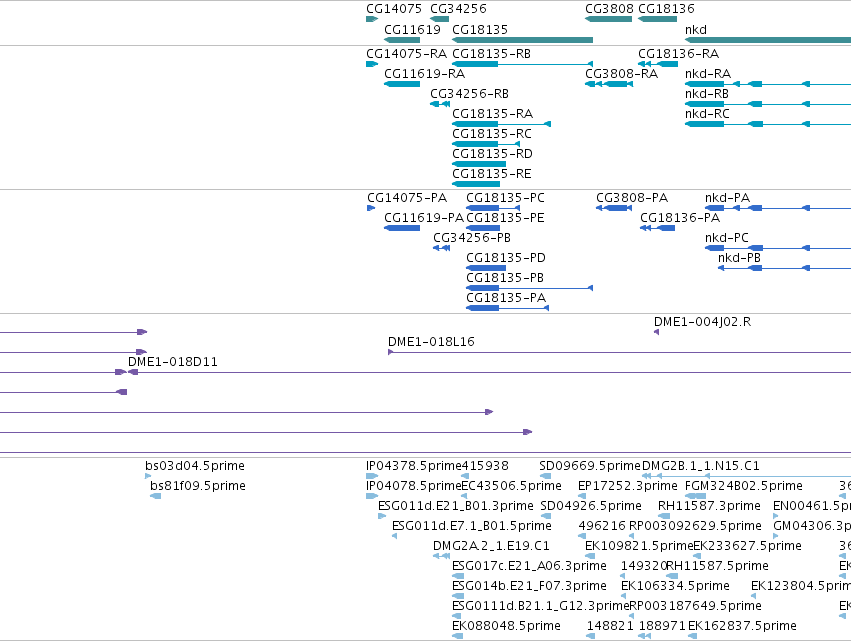Click transcript nkd-RA label
Screen dimensions: 851x641
tap(708, 74)
